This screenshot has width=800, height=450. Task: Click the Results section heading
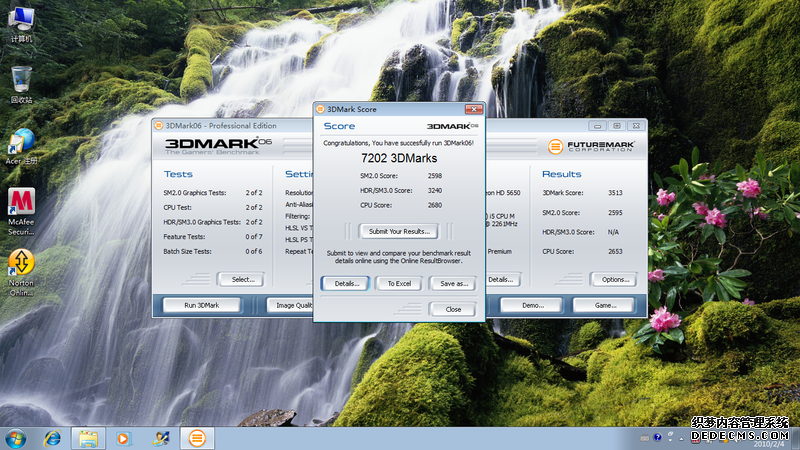(562, 174)
